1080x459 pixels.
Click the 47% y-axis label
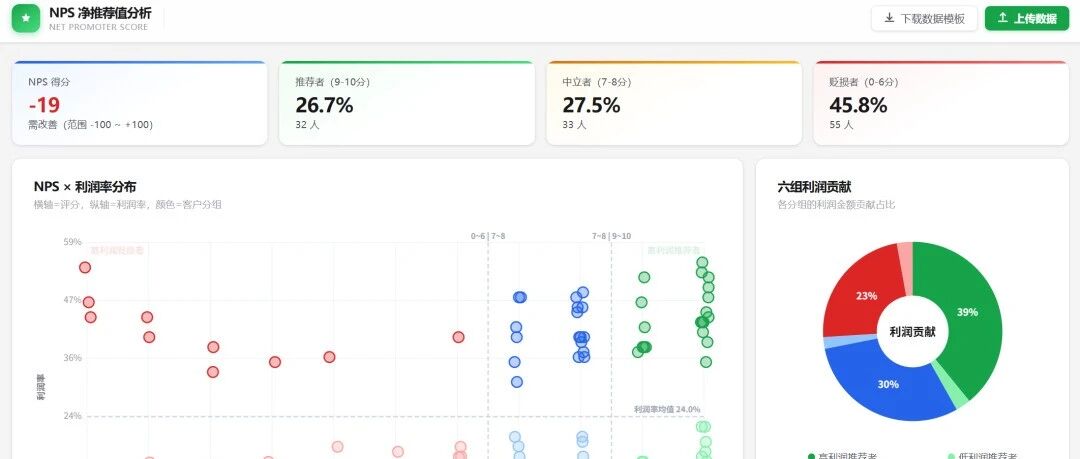coord(72,300)
